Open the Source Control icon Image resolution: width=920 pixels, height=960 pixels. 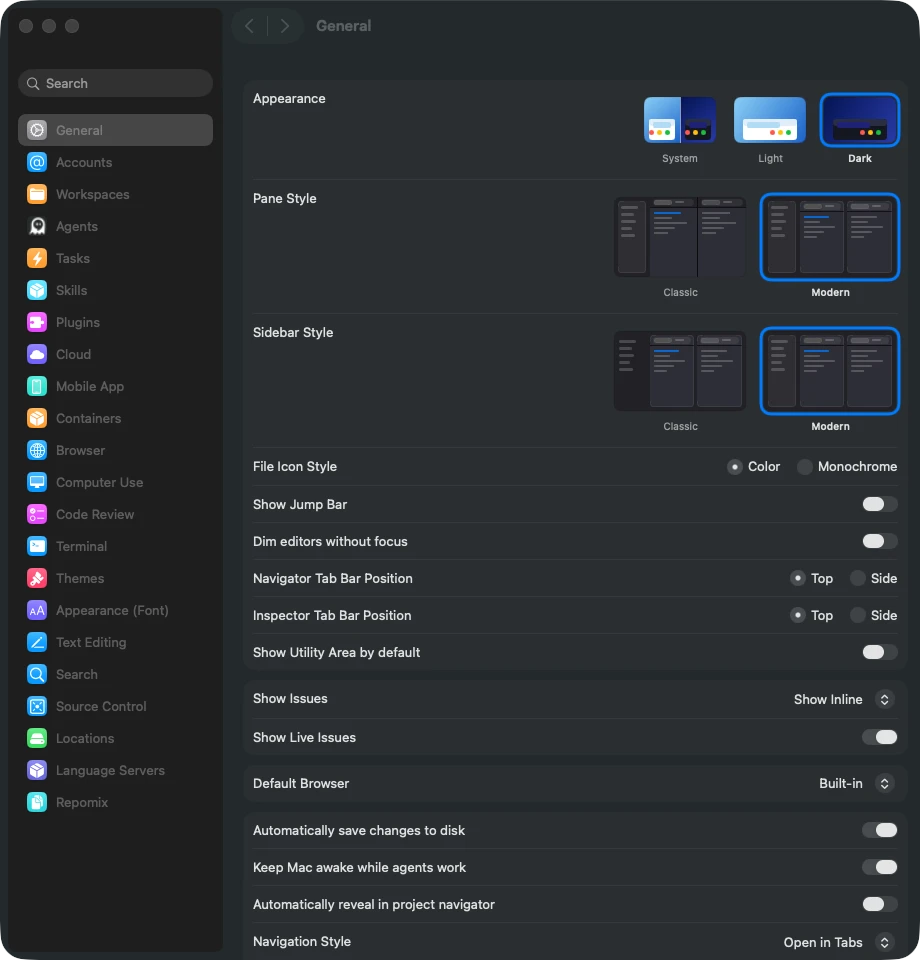click(x=37, y=706)
